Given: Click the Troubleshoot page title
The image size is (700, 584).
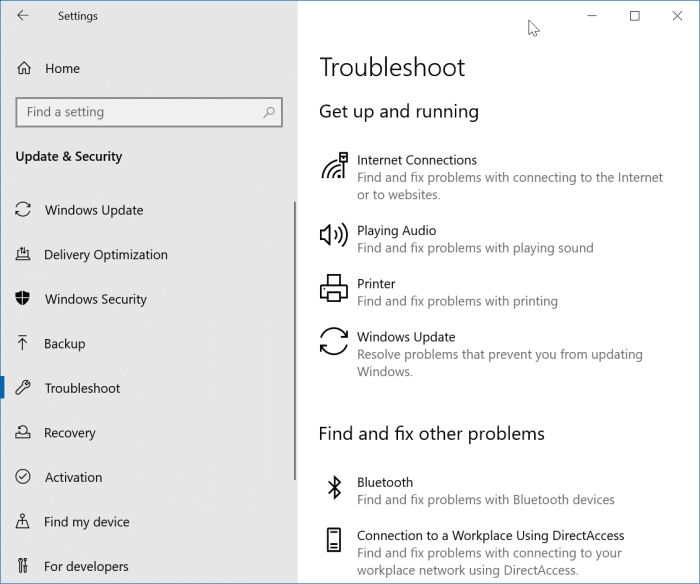Looking at the screenshot, I should coord(392,67).
